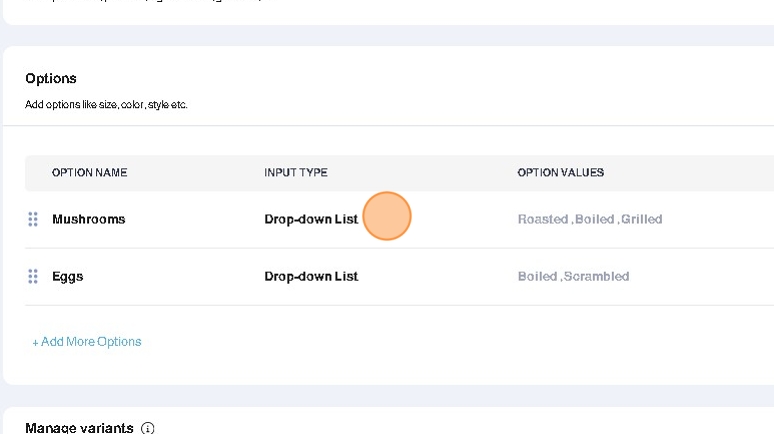
Task: Click the plus sign before Add More Options
Action: (x=36, y=342)
